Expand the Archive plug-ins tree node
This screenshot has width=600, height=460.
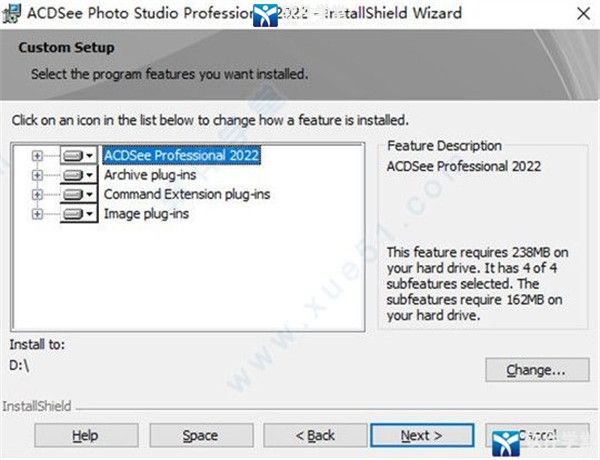[37, 175]
